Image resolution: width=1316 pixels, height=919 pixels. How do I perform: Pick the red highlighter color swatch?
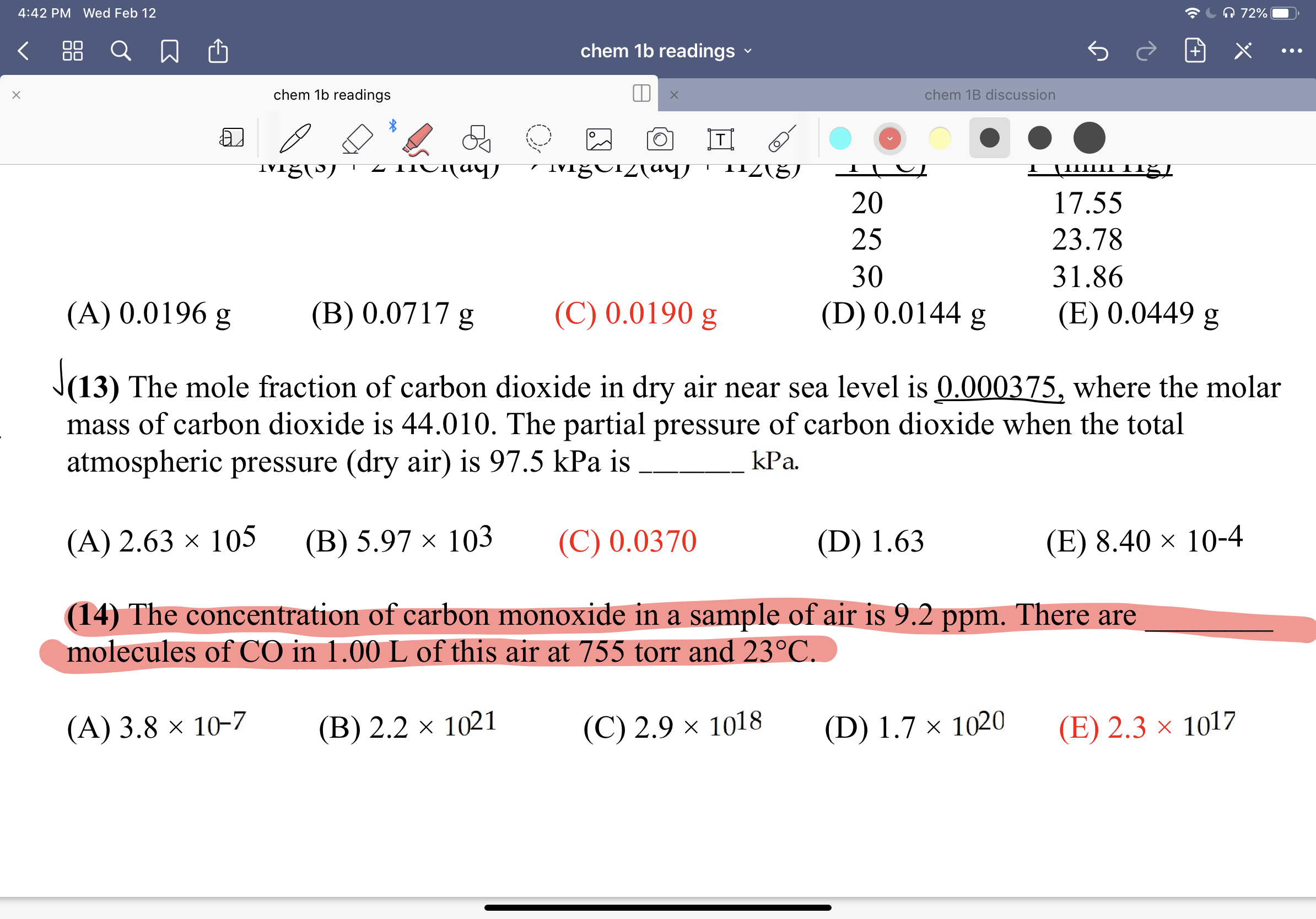pyautogui.click(x=890, y=138)
